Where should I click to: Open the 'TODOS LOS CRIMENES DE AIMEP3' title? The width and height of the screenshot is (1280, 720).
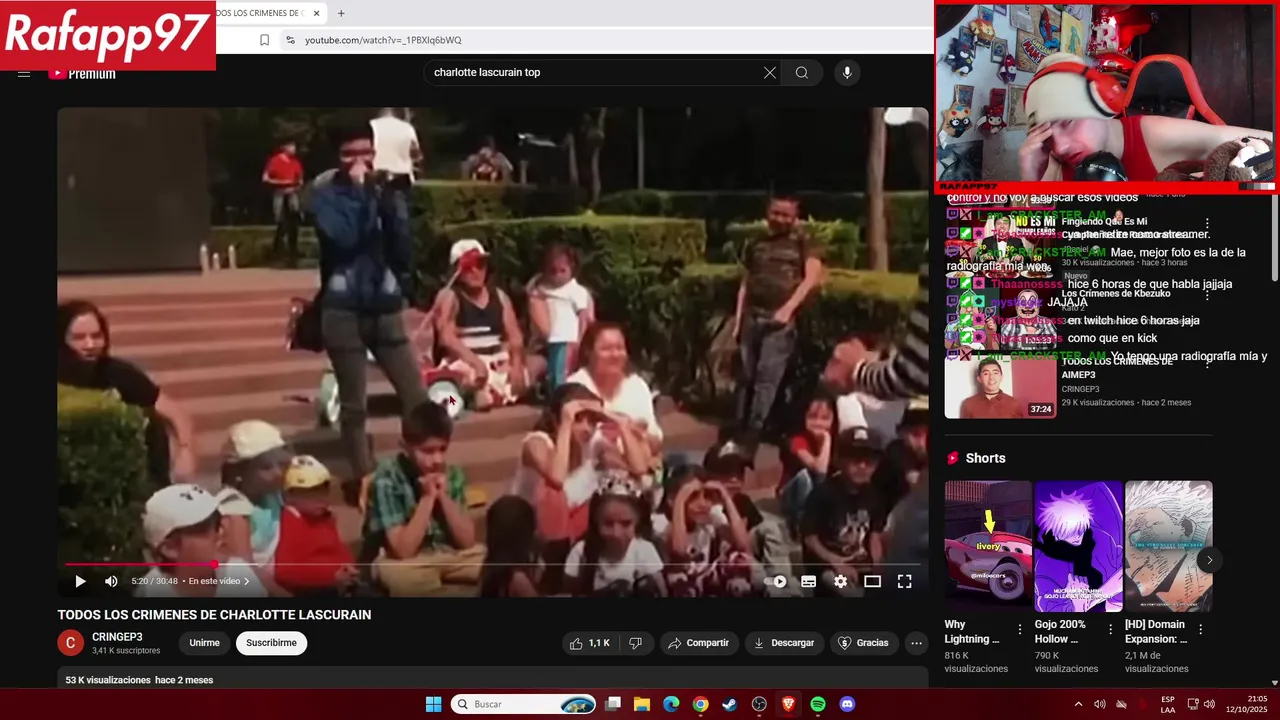1117,368
